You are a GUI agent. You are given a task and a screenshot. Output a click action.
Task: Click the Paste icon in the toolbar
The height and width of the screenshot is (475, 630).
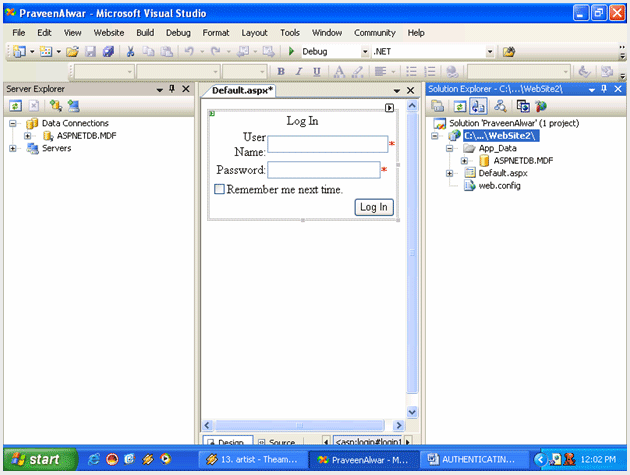(x=166, y=51)
